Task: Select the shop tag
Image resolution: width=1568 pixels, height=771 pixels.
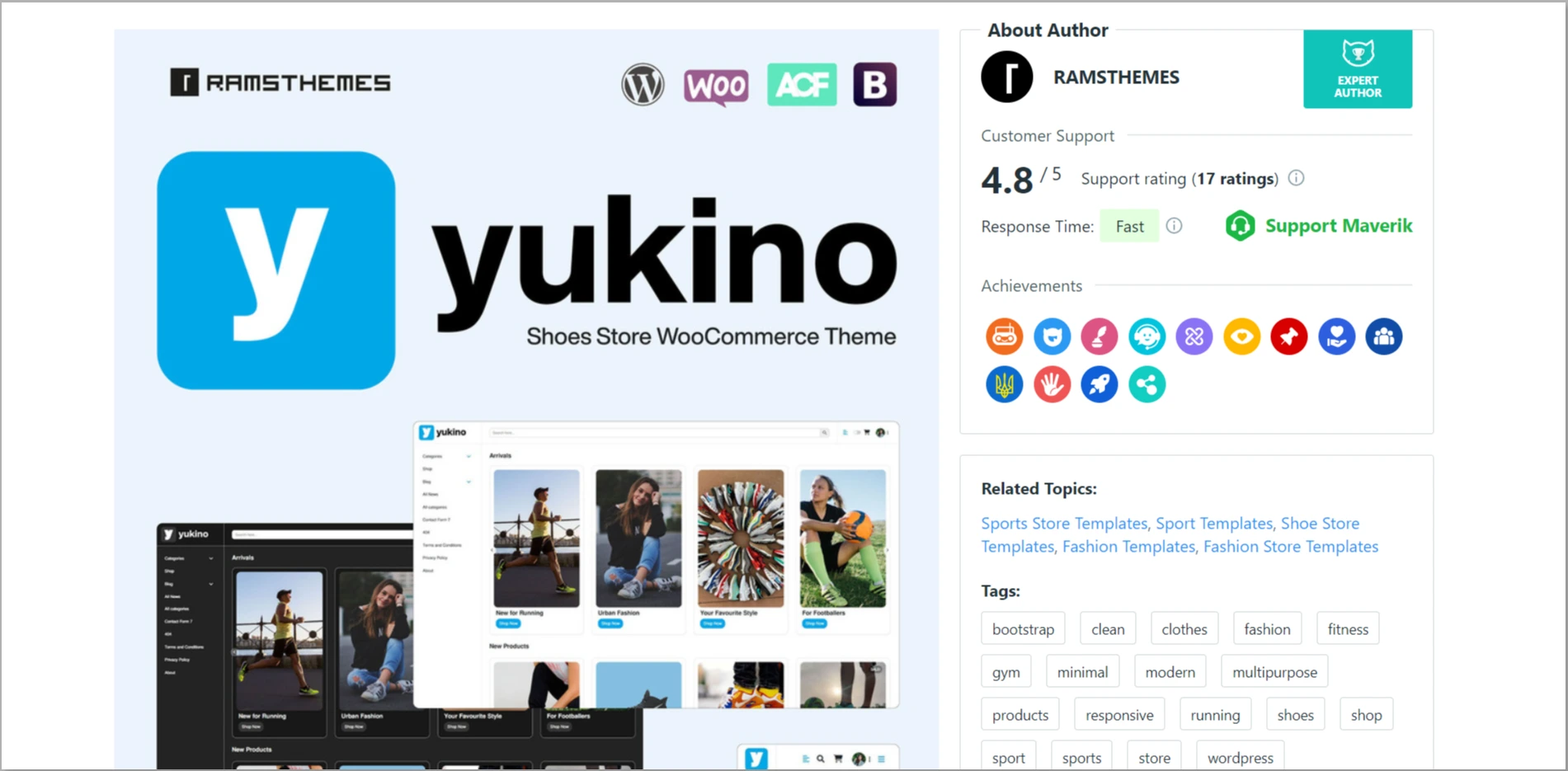Action: tap(1366, 715)
